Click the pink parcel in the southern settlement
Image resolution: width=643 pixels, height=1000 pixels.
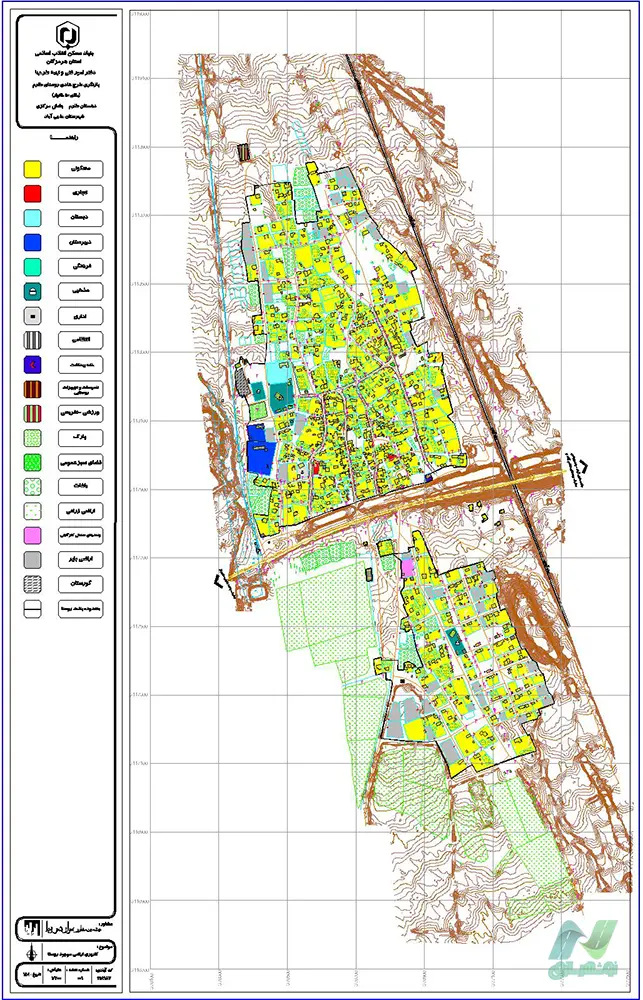(407, 566)
